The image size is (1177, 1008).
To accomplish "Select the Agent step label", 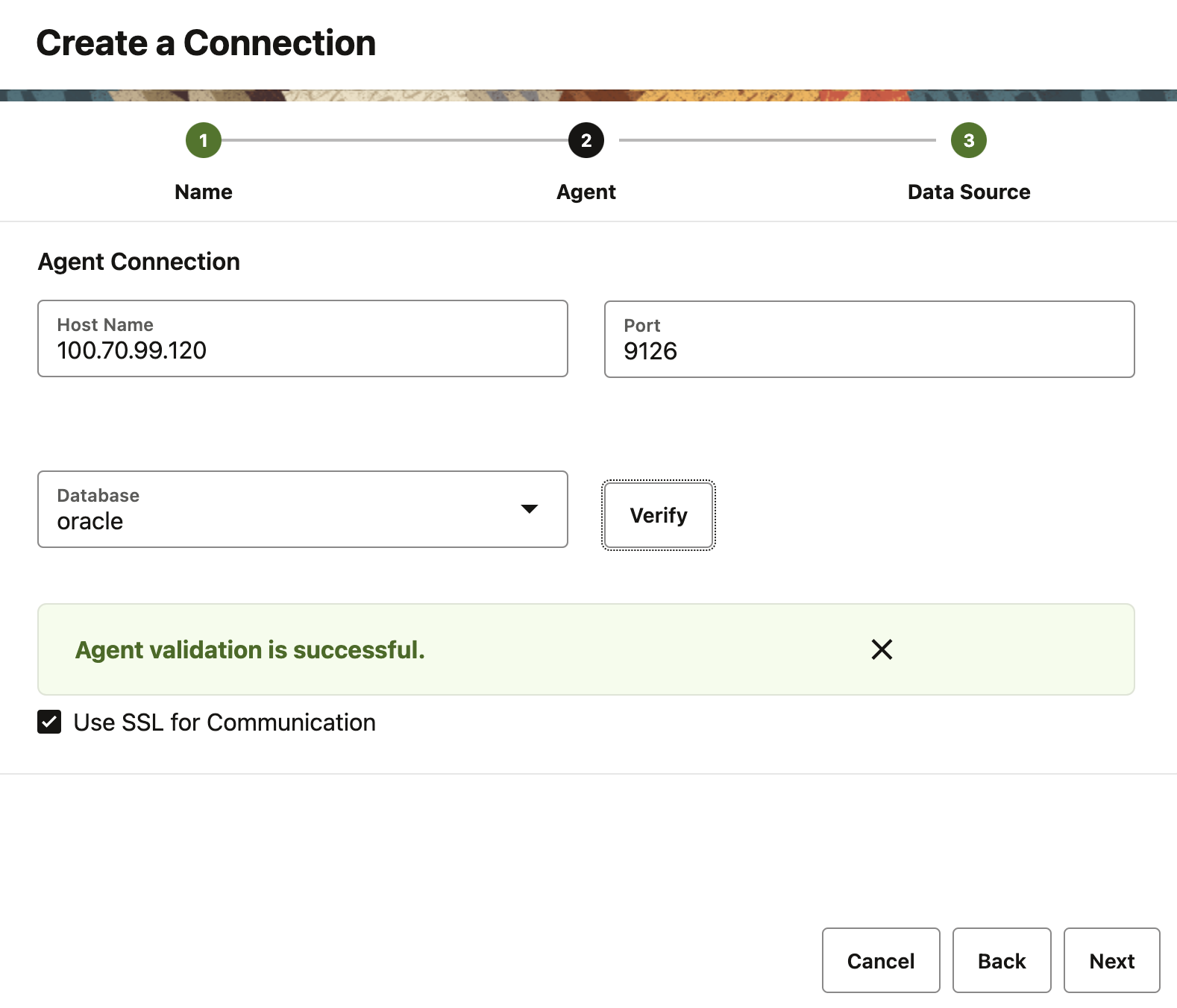I will pyautogui.click(x=586, y=192).
